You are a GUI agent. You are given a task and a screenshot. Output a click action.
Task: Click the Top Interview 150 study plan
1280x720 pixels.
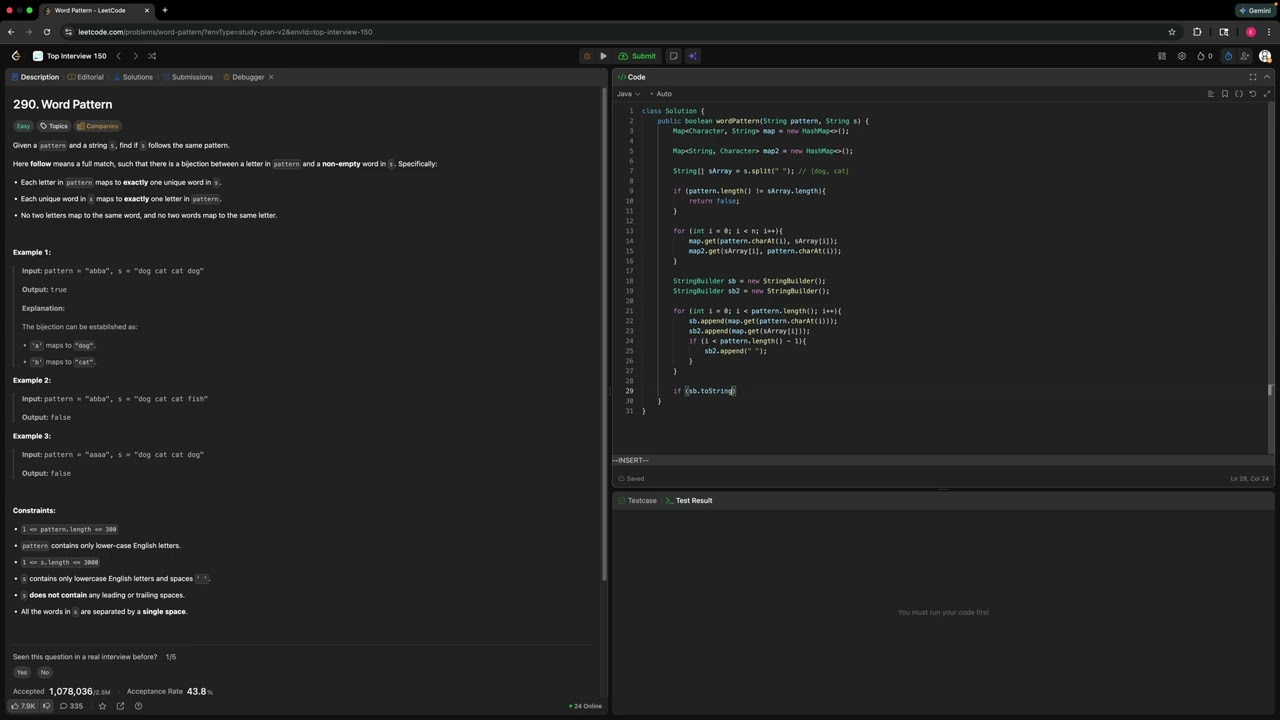69,56
